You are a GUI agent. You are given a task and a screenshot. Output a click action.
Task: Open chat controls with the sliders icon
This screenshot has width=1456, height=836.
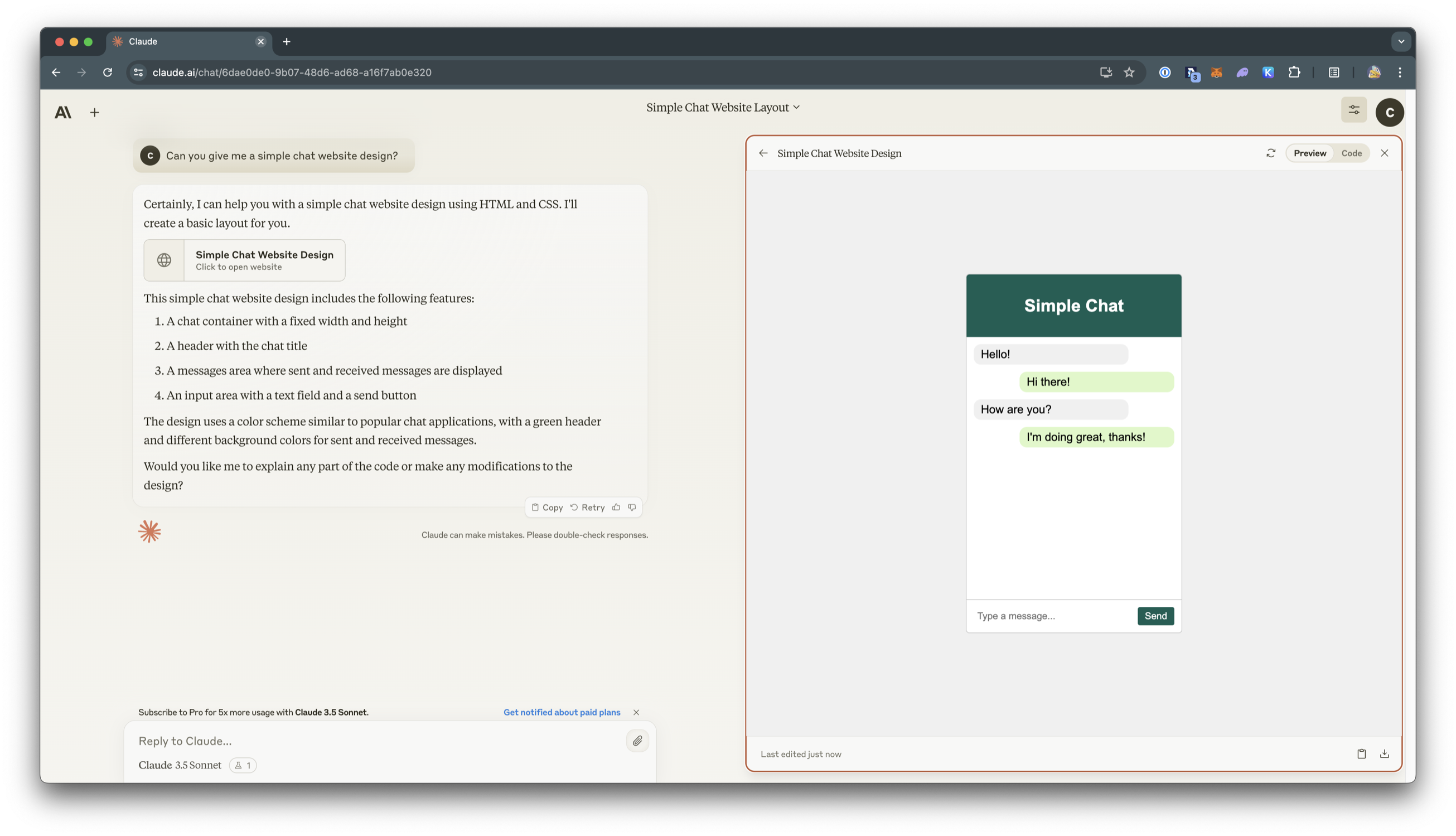point(1353,110)
